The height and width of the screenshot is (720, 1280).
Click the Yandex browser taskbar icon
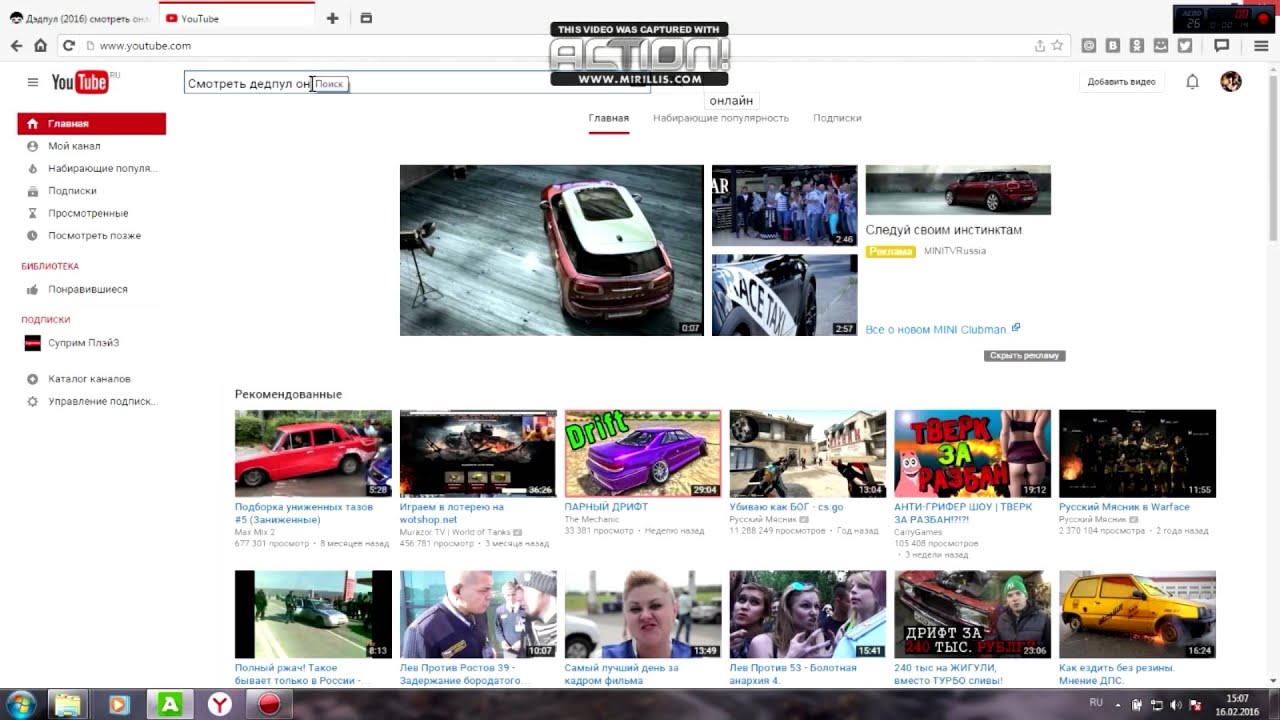point(219,704)
